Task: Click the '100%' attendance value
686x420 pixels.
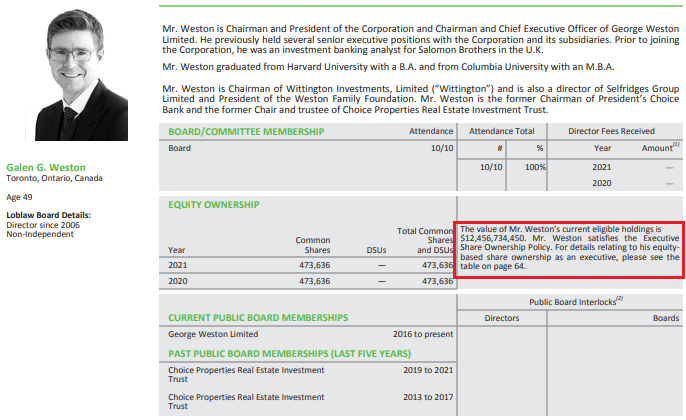Action: [x=535, y=167]
